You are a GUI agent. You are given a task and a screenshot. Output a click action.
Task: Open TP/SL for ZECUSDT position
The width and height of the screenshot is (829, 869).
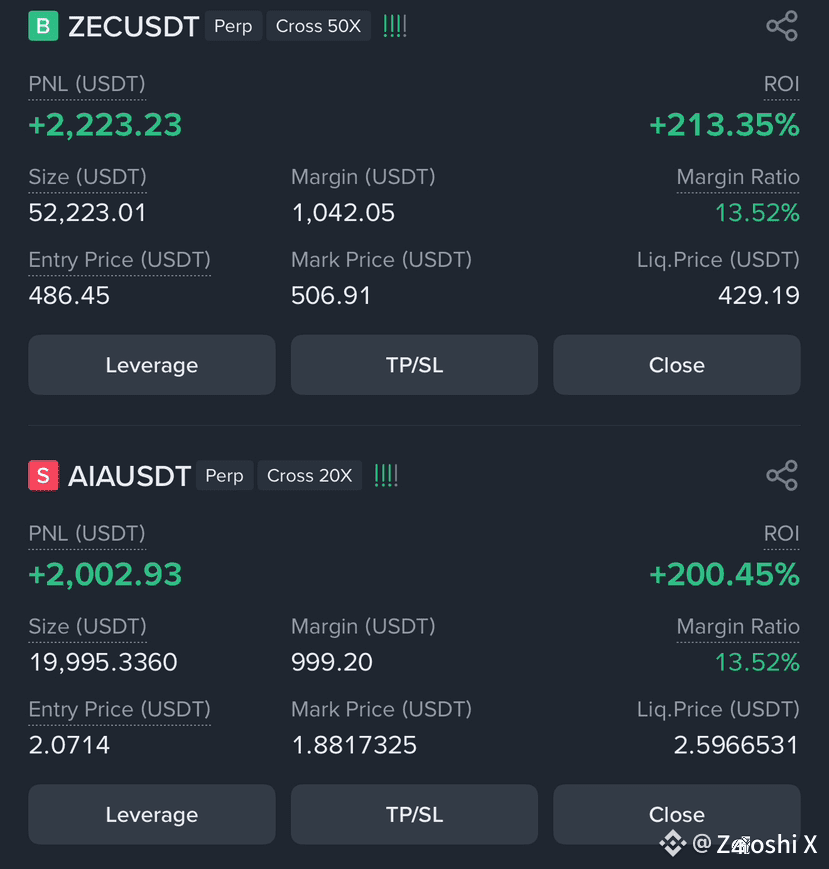[x=414, y=365]
